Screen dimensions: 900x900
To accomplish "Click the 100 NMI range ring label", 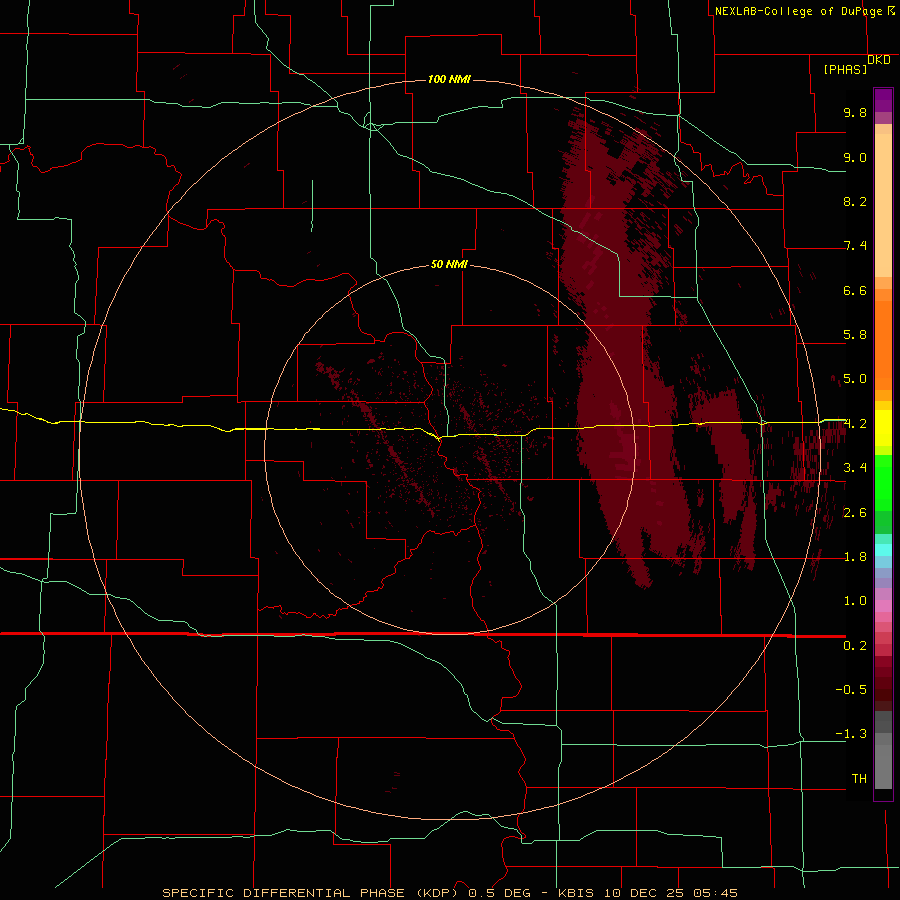I will [x=449, y=79].
